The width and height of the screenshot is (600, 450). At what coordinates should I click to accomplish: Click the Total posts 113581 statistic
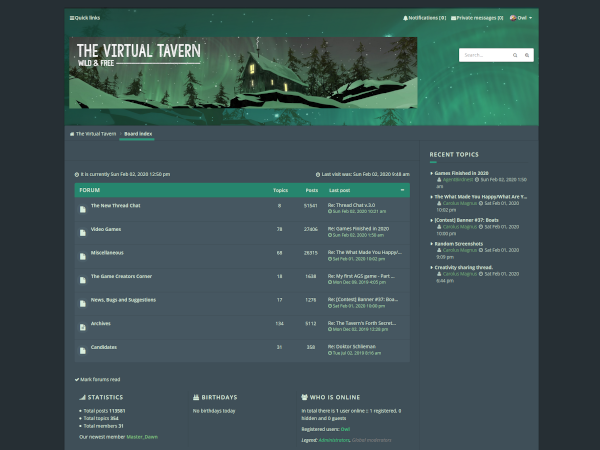104,411
